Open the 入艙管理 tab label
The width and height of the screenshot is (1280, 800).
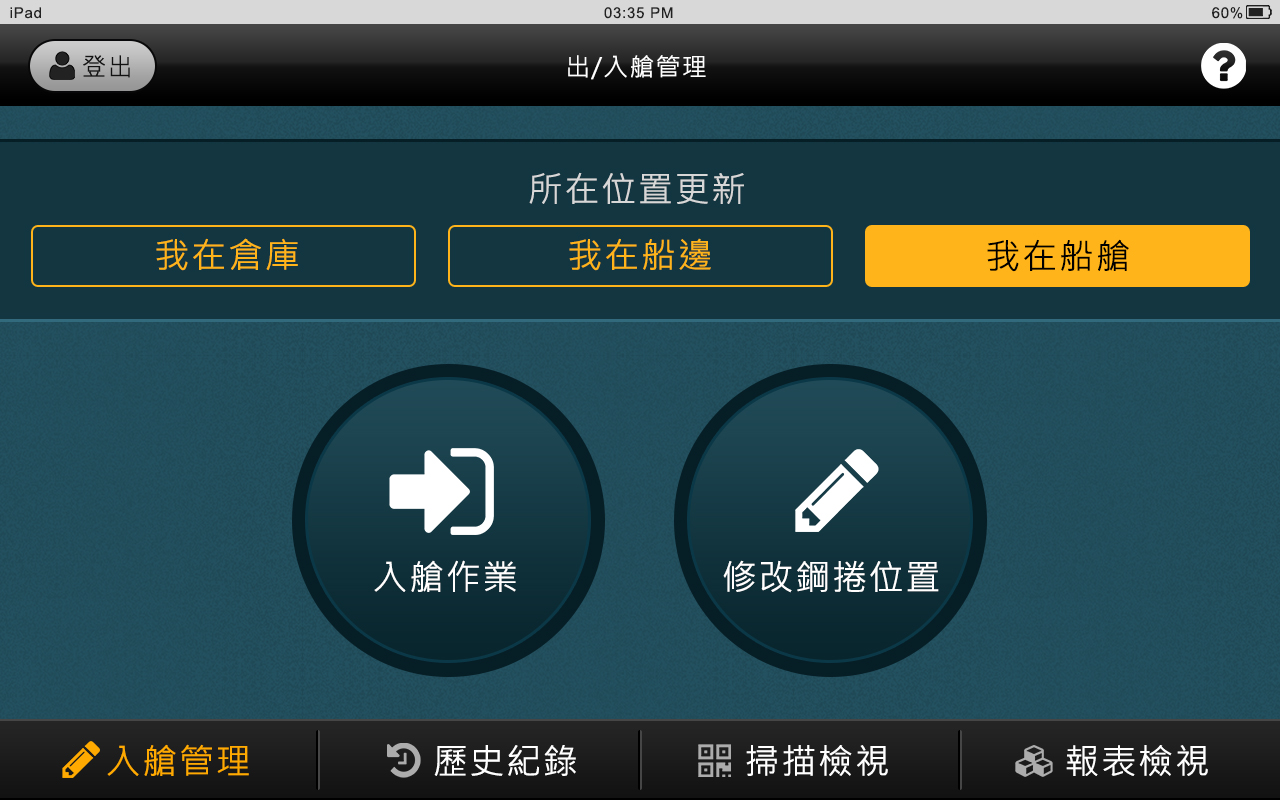pyautogui.click(x=178, y=761)
